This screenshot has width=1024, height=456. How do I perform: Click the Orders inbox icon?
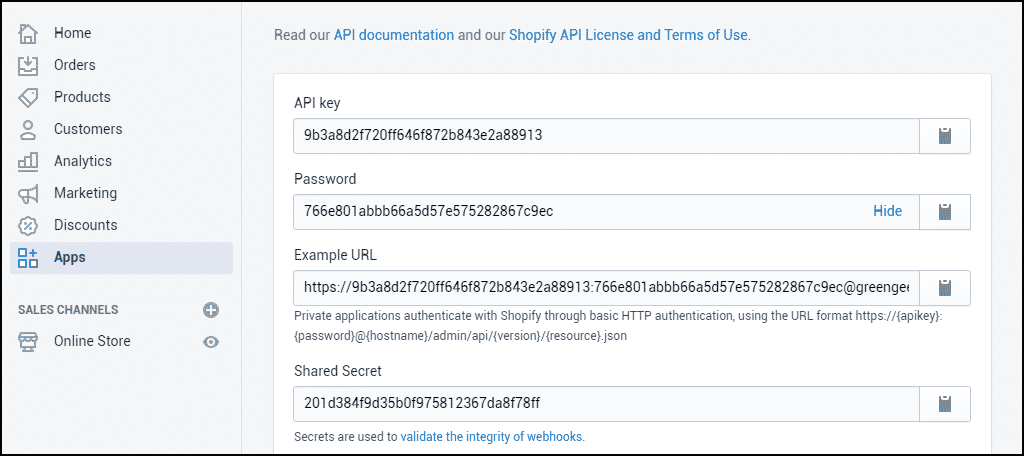[28, 65]
